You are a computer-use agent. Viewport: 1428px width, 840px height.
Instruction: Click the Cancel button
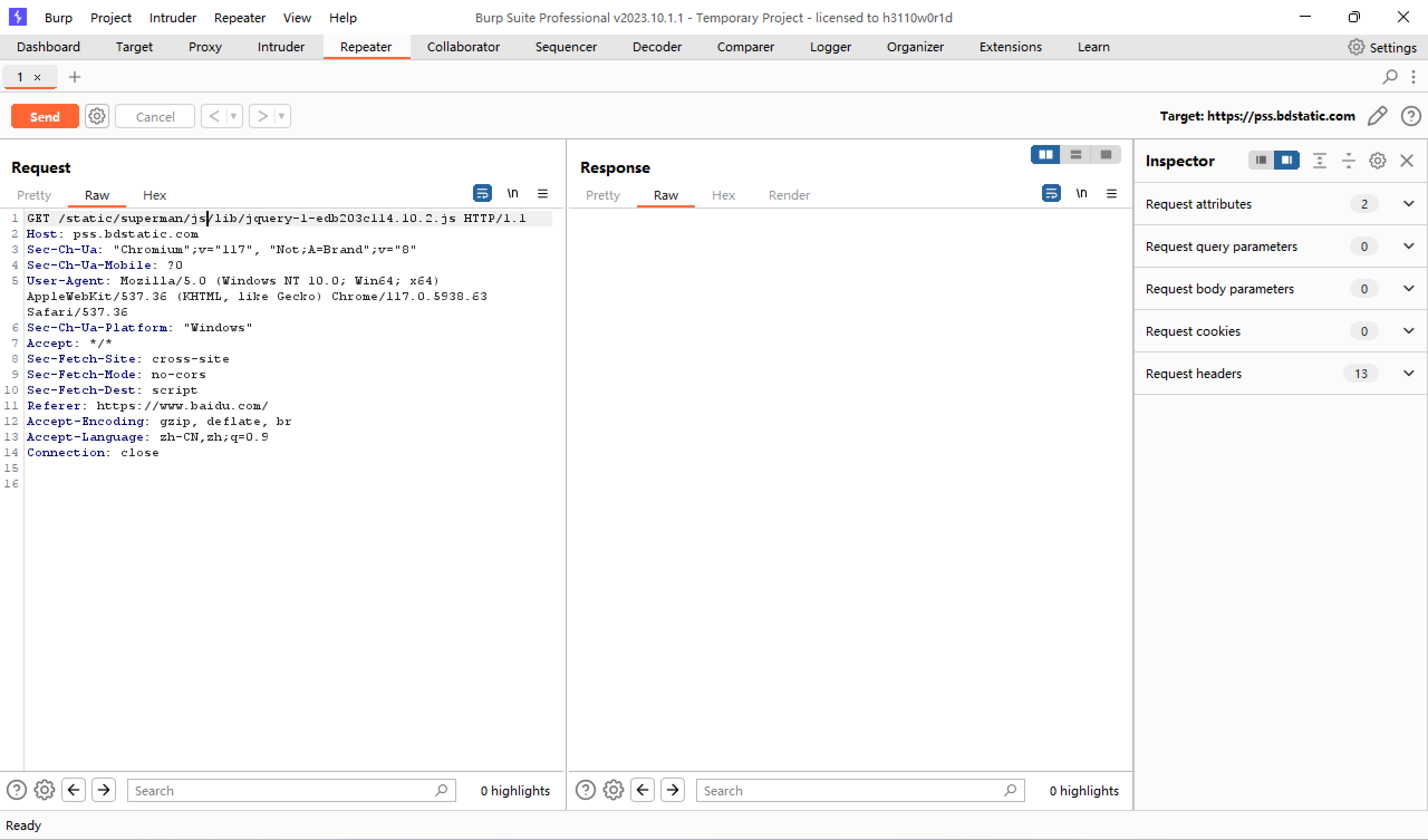tap(155, 116)
